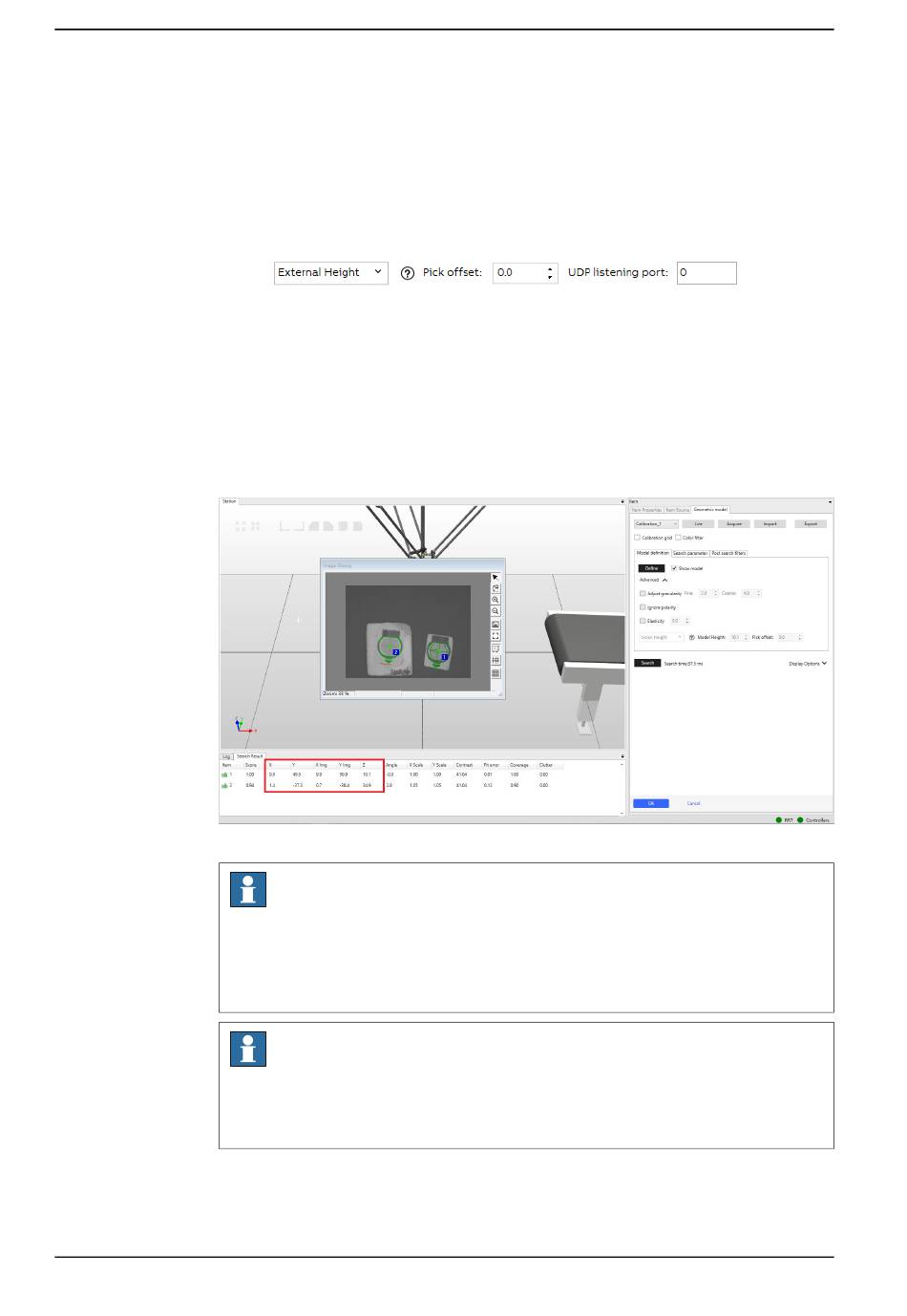Viewport: 907px width, 1316px height.
Task: Click the XYZ axis gizmo in Station view
Action: (244, 725)
